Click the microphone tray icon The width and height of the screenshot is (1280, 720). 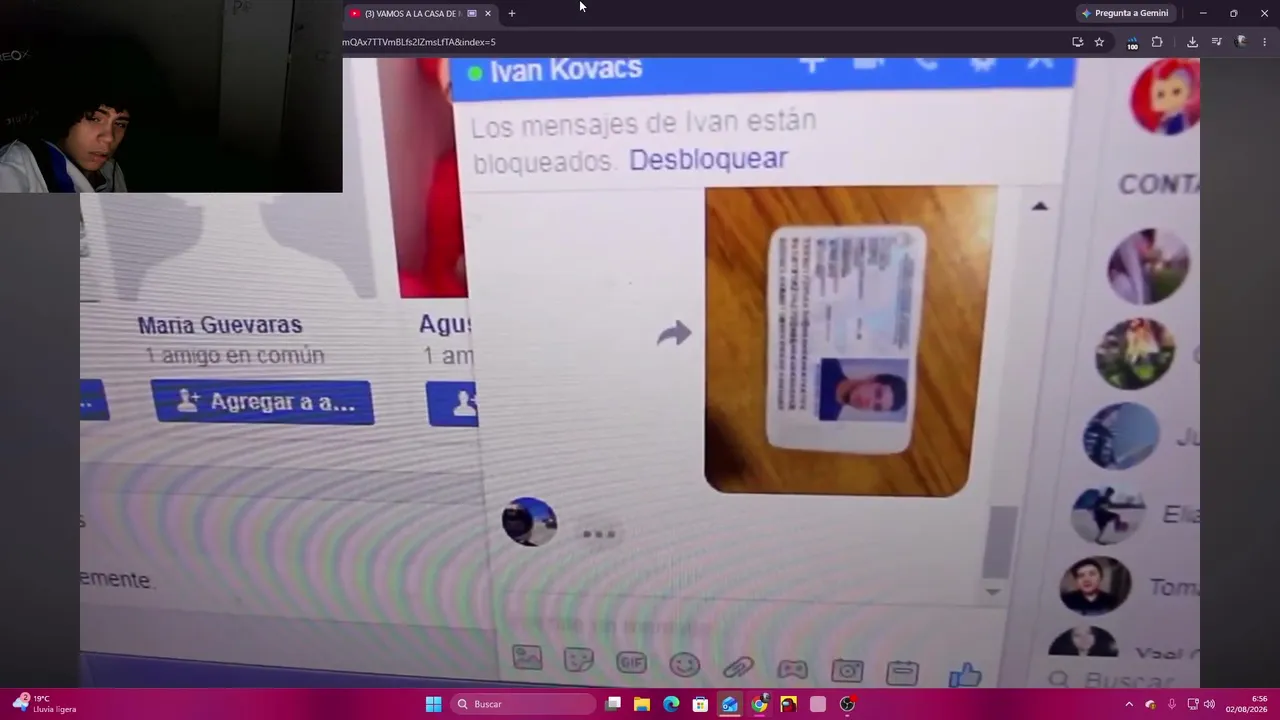tap(1171, 704)
